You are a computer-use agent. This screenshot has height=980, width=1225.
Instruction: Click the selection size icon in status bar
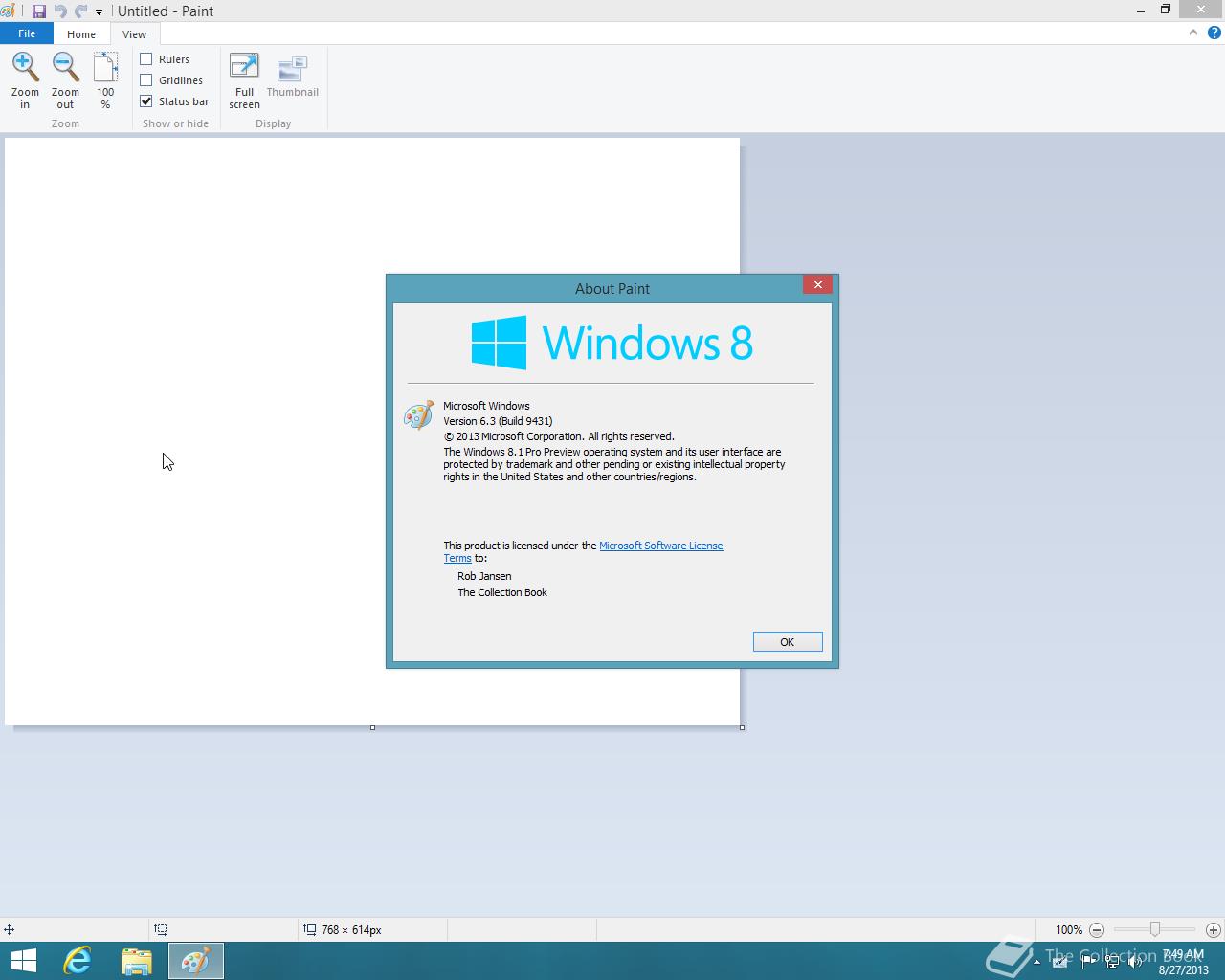[161, 929]
